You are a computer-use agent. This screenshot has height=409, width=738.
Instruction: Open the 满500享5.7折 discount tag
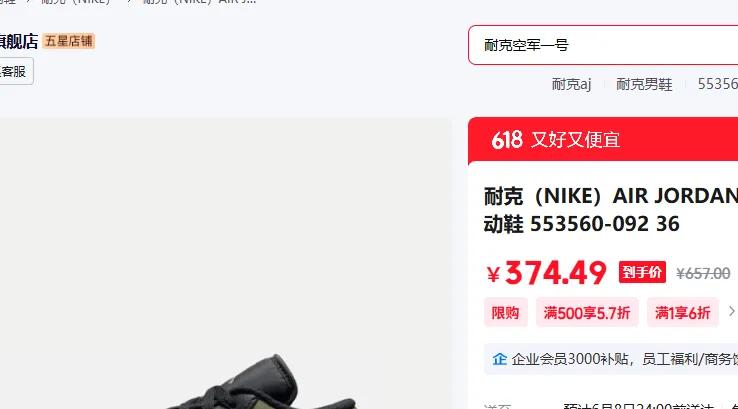pos(587,312)
